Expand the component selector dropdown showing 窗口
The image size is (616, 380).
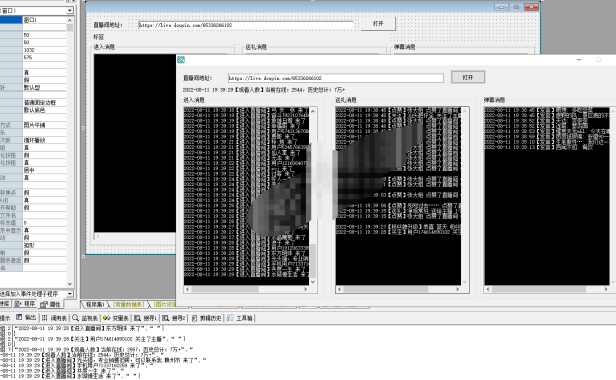tap(70, 11)
